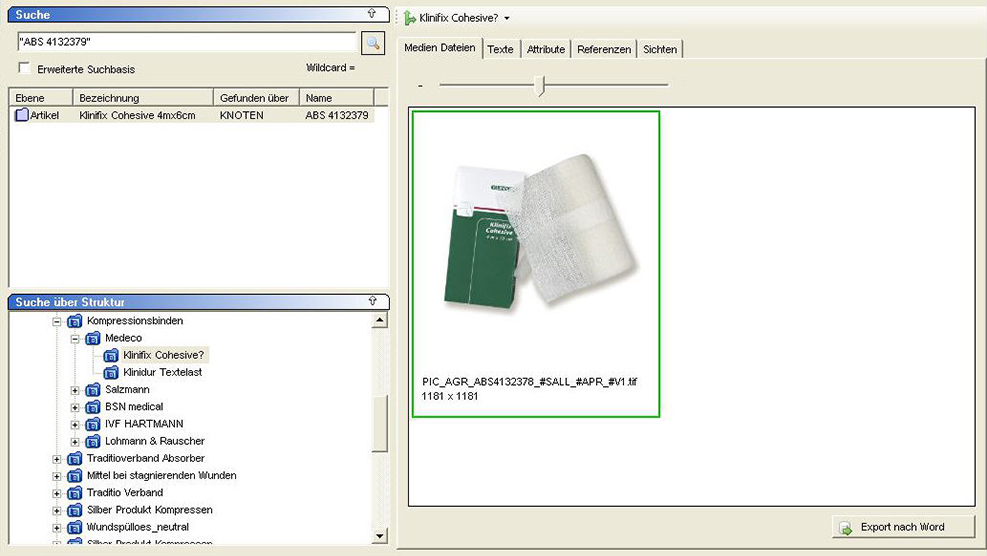
Task: Sort results by Name column header
Action: click(x=336, y=98)
